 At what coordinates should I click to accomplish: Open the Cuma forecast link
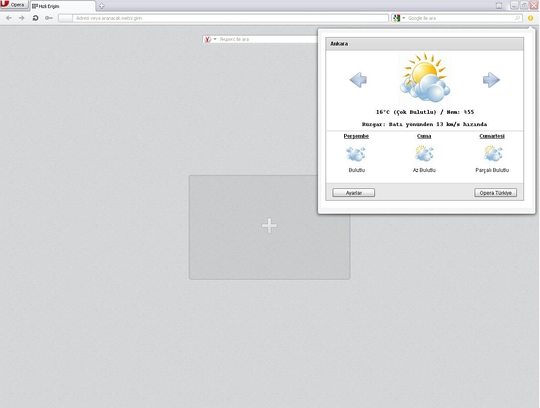pyautogui.click(x=424, y=136)
